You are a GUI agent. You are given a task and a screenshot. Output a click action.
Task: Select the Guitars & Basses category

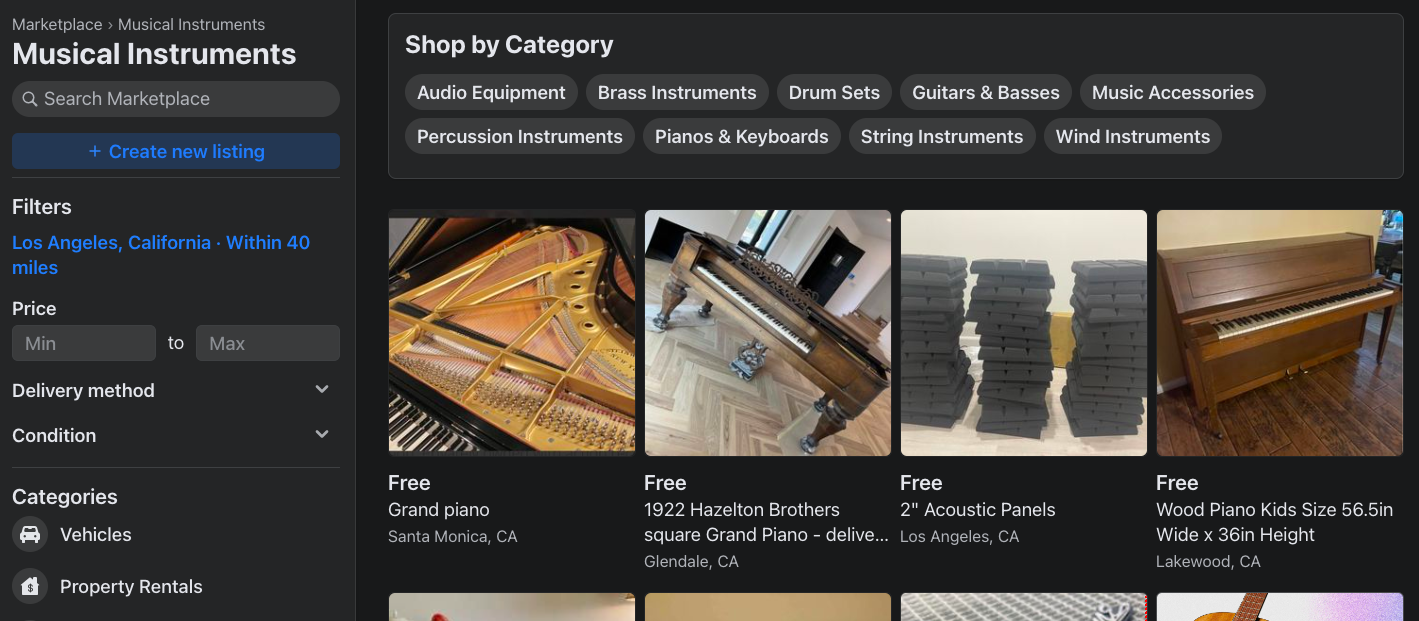point(985,92)
